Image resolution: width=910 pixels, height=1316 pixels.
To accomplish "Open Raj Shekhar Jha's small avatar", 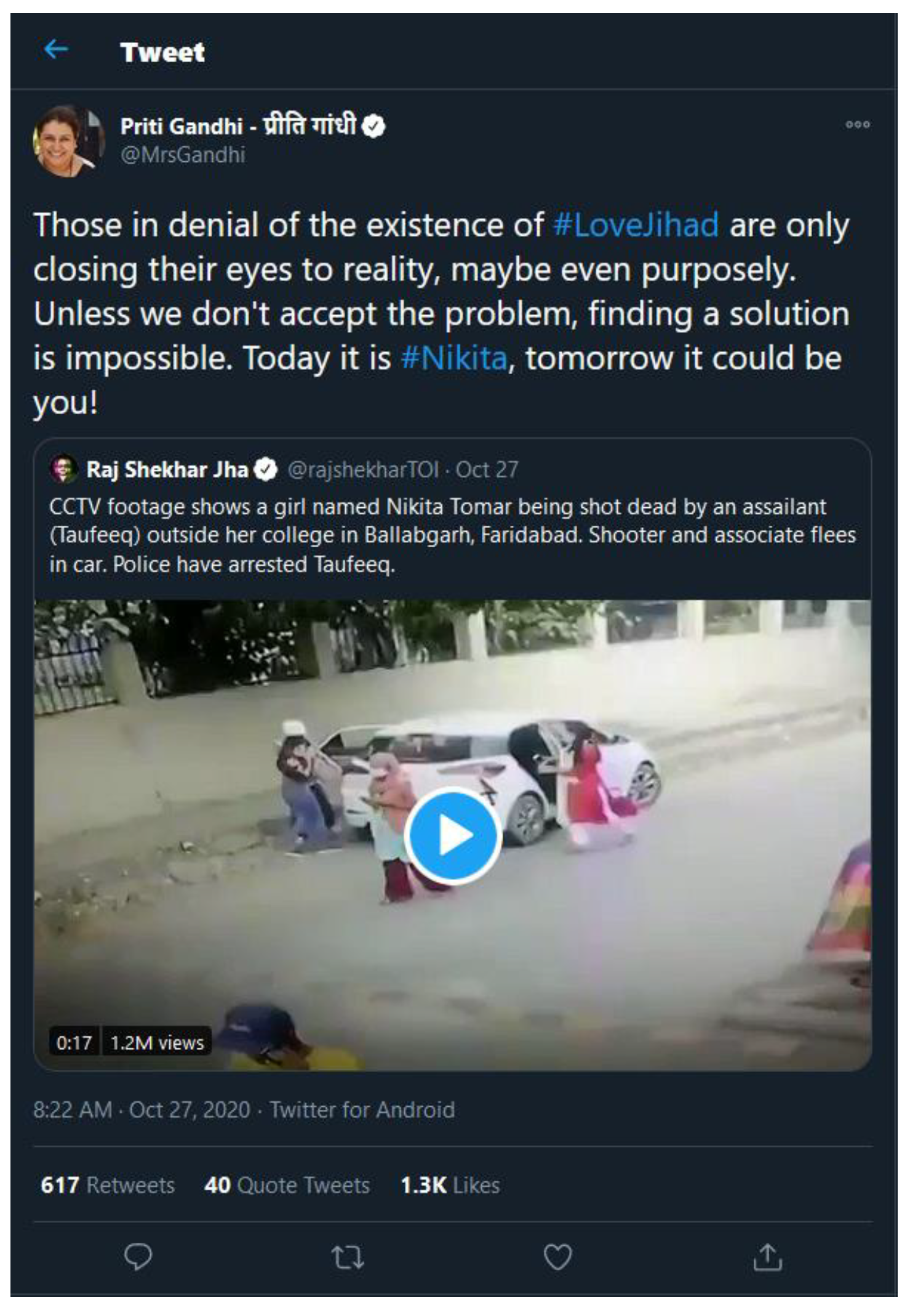I will click(x=63, y=470).
